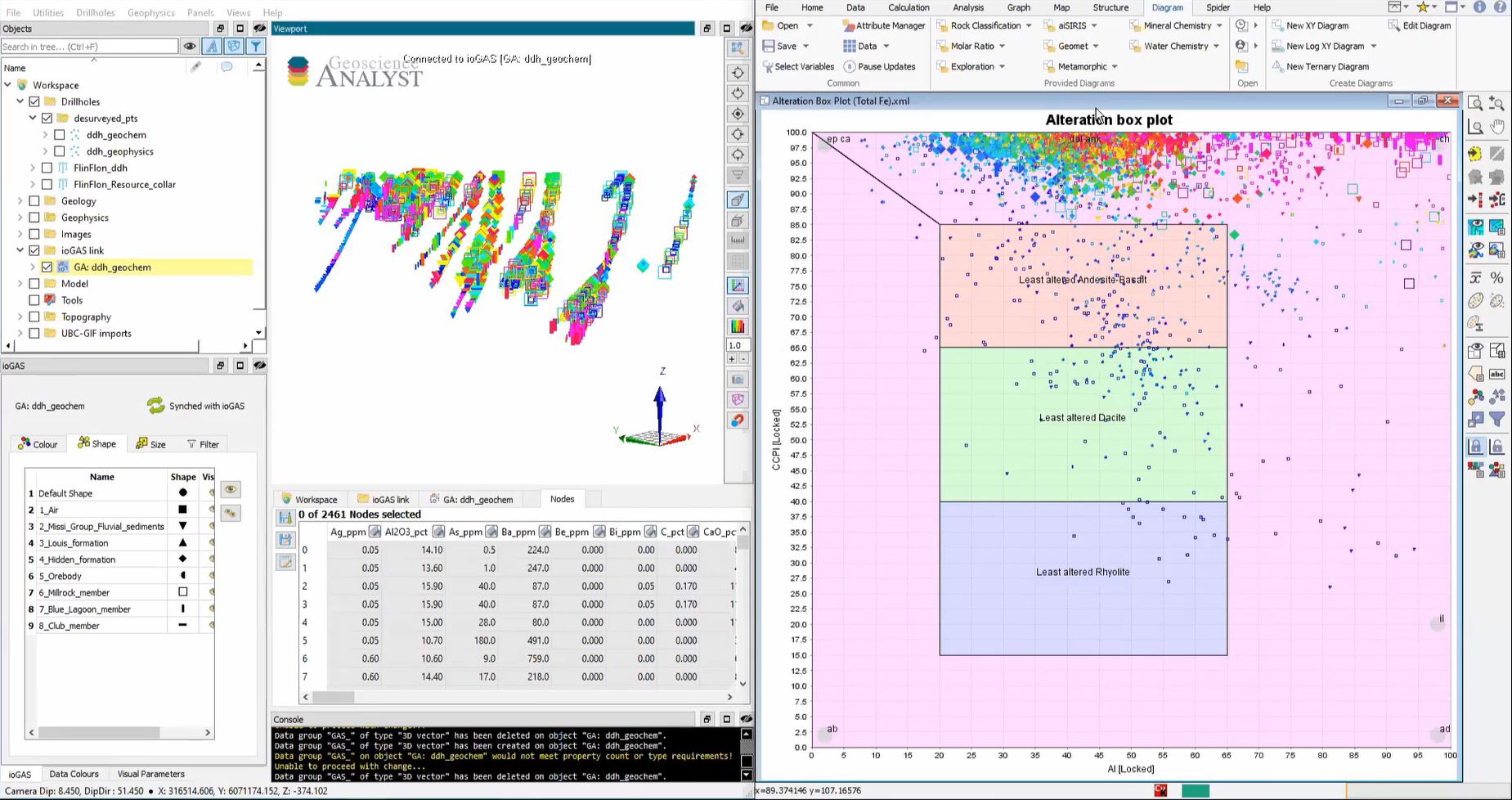Screen dimensions: 1512x800
Task: Open the colour ramp gradient tool
Action: pyautogui.click(x=737, y=325)
